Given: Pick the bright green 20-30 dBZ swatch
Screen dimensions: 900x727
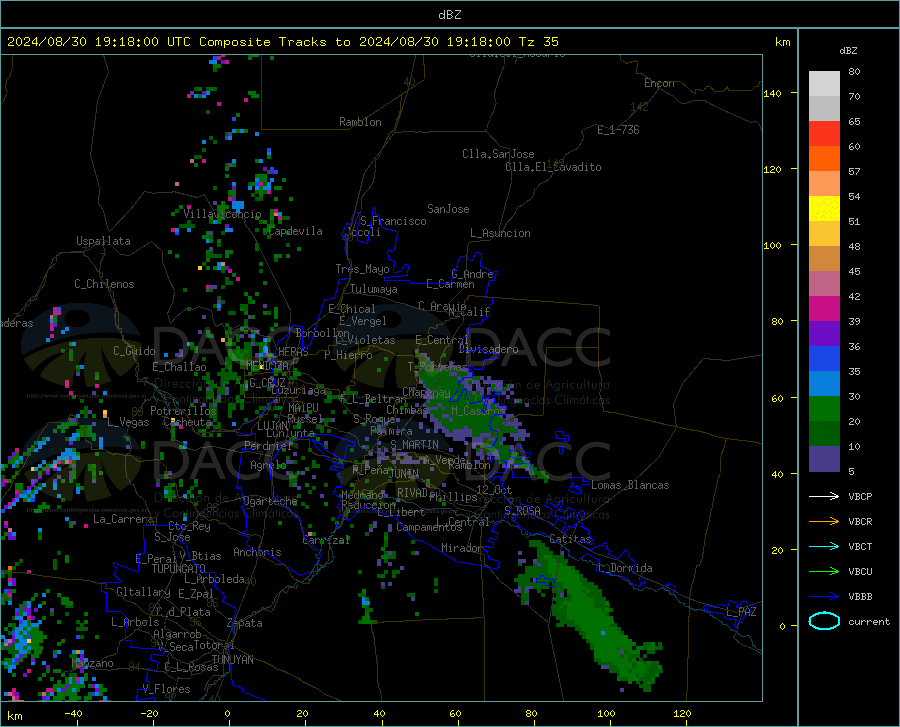Looking at the screenshot, I should tap(824, 409).
